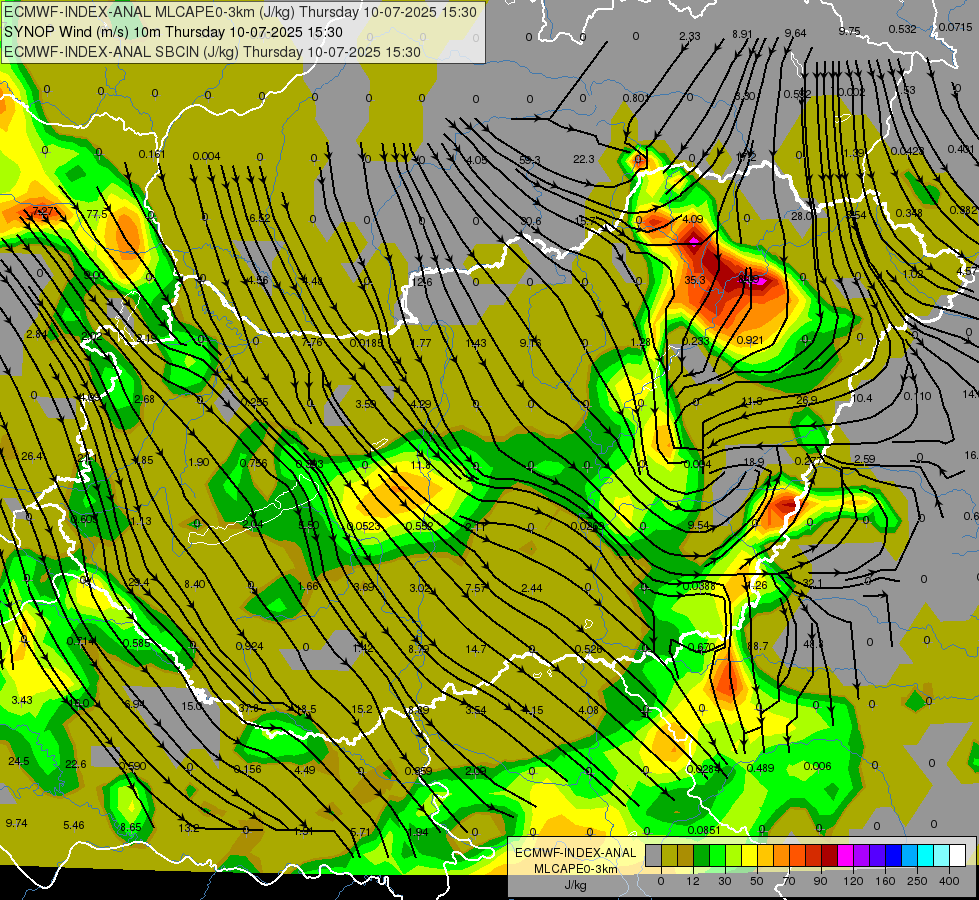Click the map value 7.57
The image size is (979, 900).
pos(476,588)
